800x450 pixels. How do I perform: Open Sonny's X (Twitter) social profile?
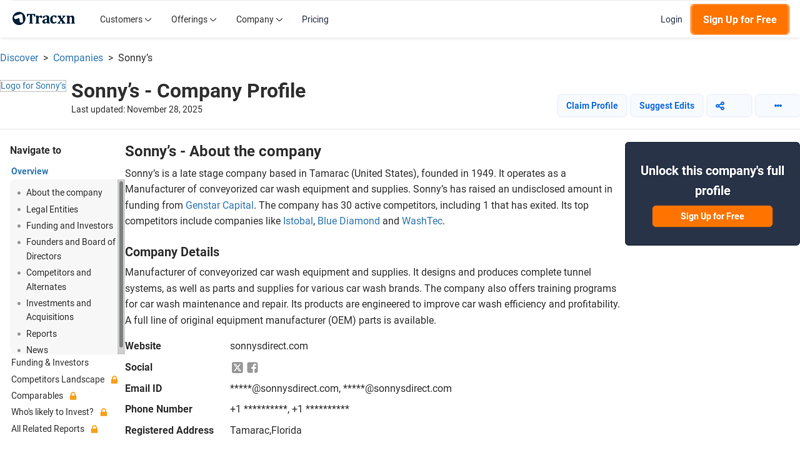click(237, 368)
